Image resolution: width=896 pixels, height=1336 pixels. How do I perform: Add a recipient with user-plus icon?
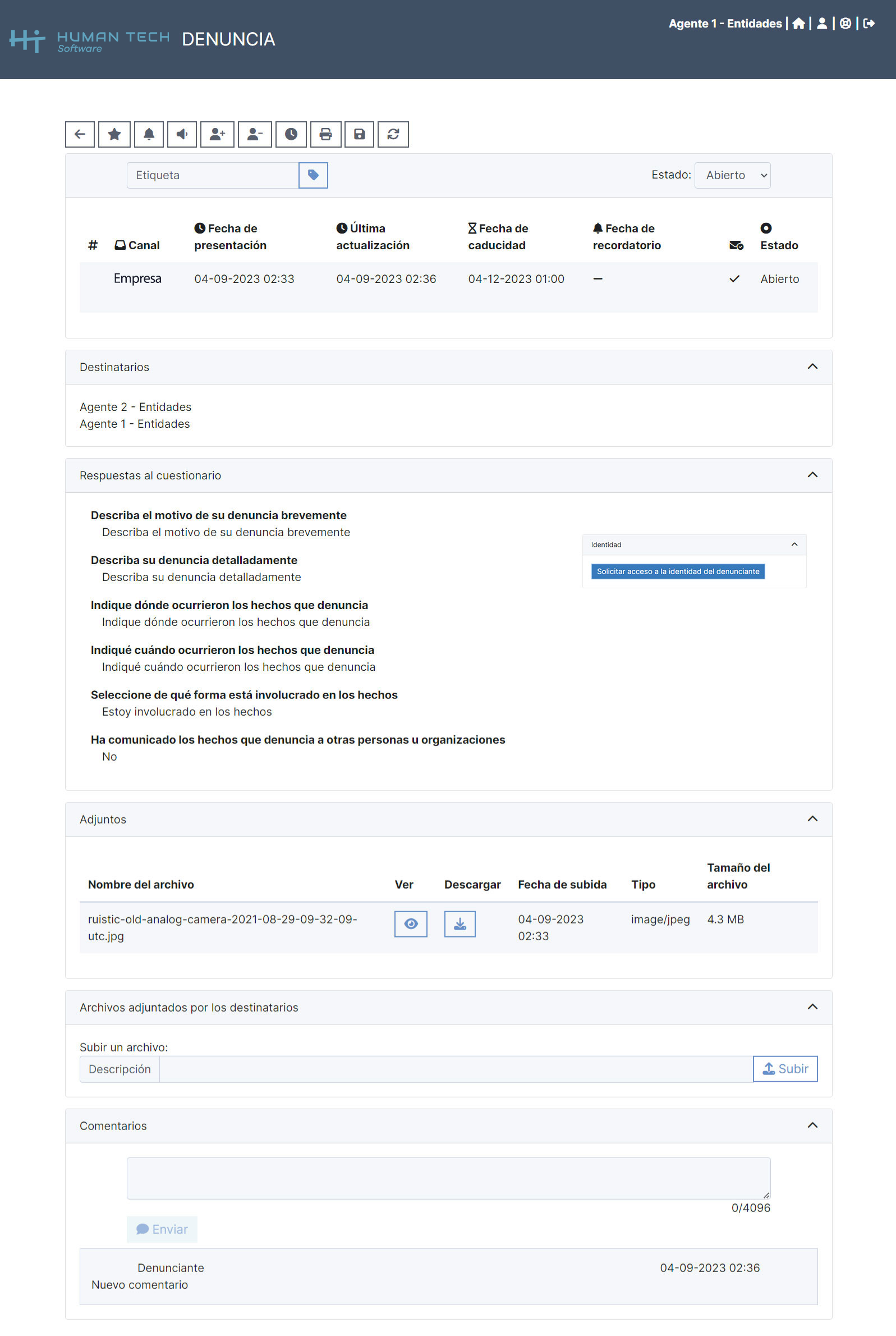point(217,134)
